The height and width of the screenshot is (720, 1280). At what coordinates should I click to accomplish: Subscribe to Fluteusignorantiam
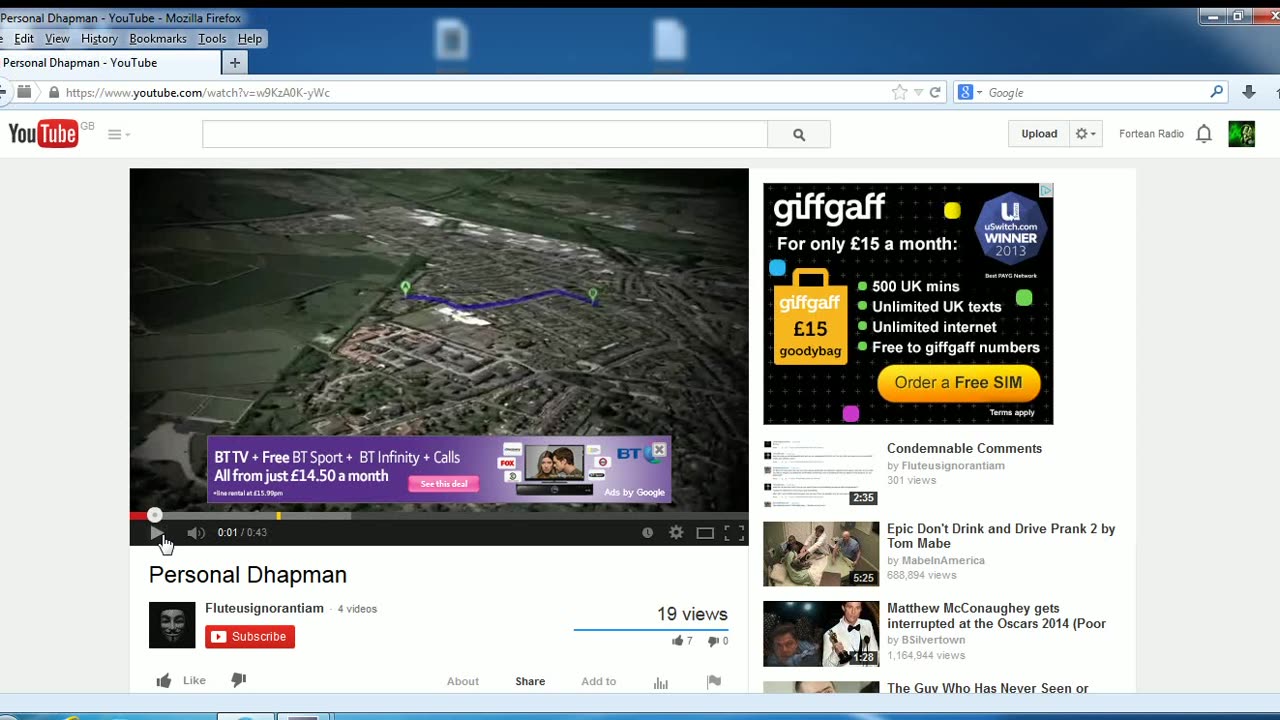(250, 637)
